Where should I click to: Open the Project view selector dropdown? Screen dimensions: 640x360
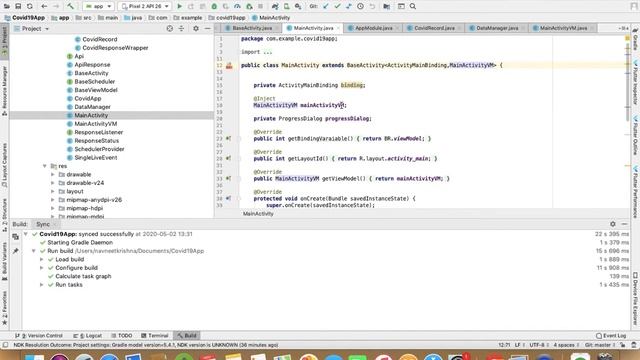click(31, 29)
